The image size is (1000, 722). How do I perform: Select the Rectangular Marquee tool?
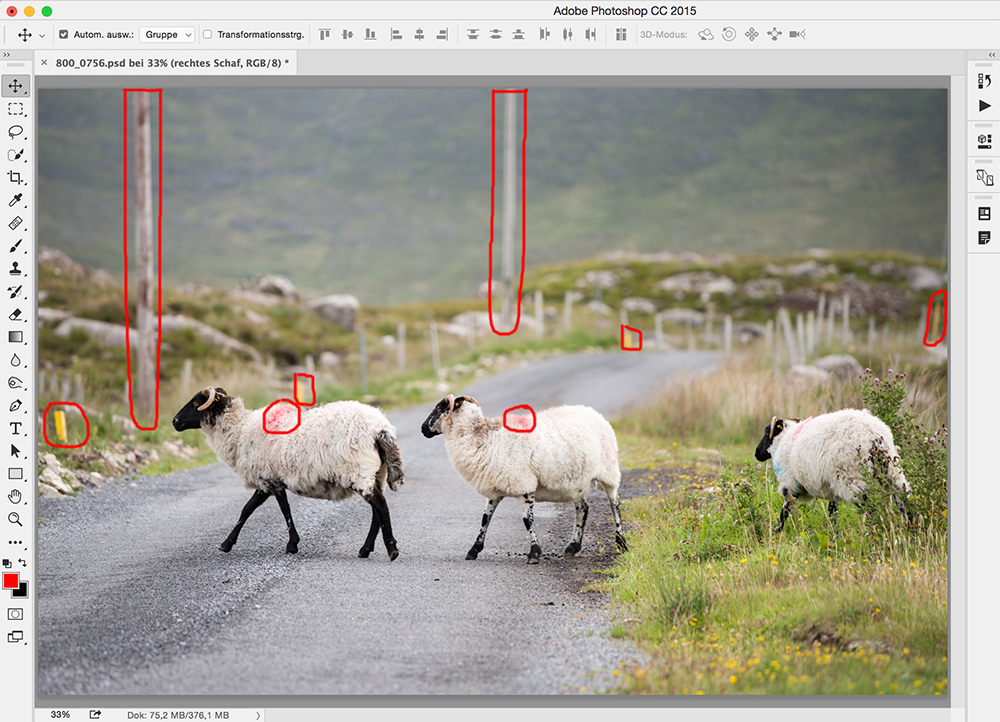15,109
